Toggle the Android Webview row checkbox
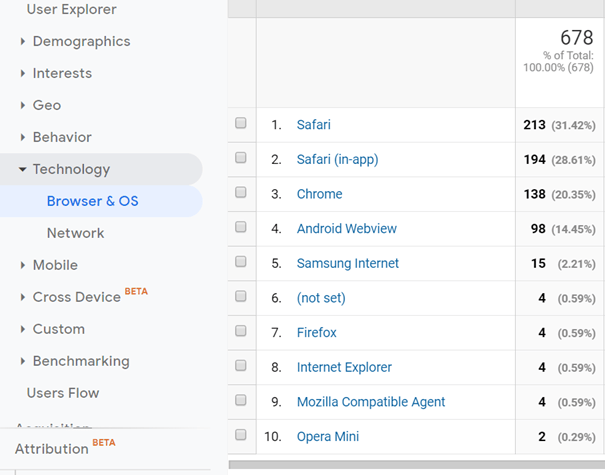 click(x=241, y=227)
